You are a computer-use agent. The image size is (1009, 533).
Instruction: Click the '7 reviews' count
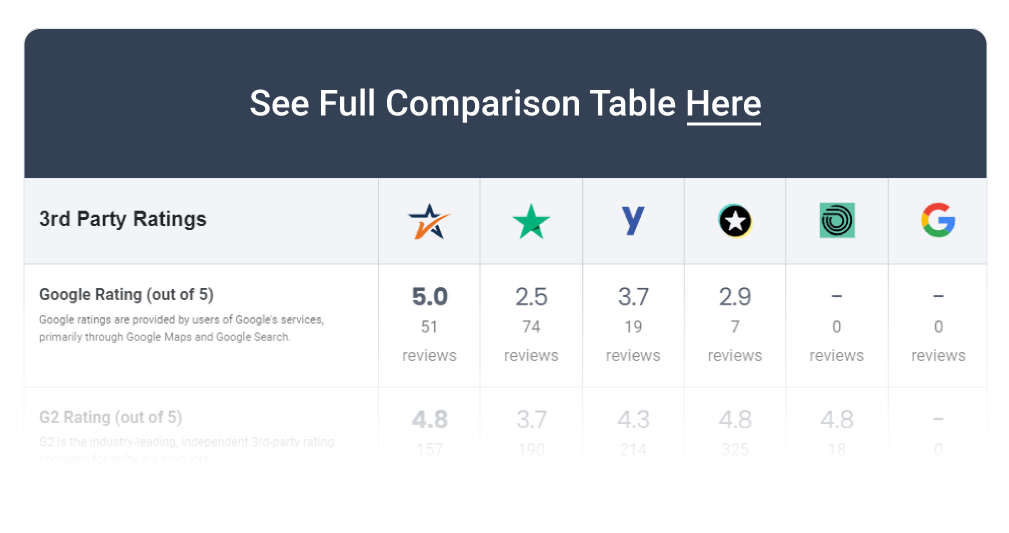pyautogui.click(x=735, y=341)
